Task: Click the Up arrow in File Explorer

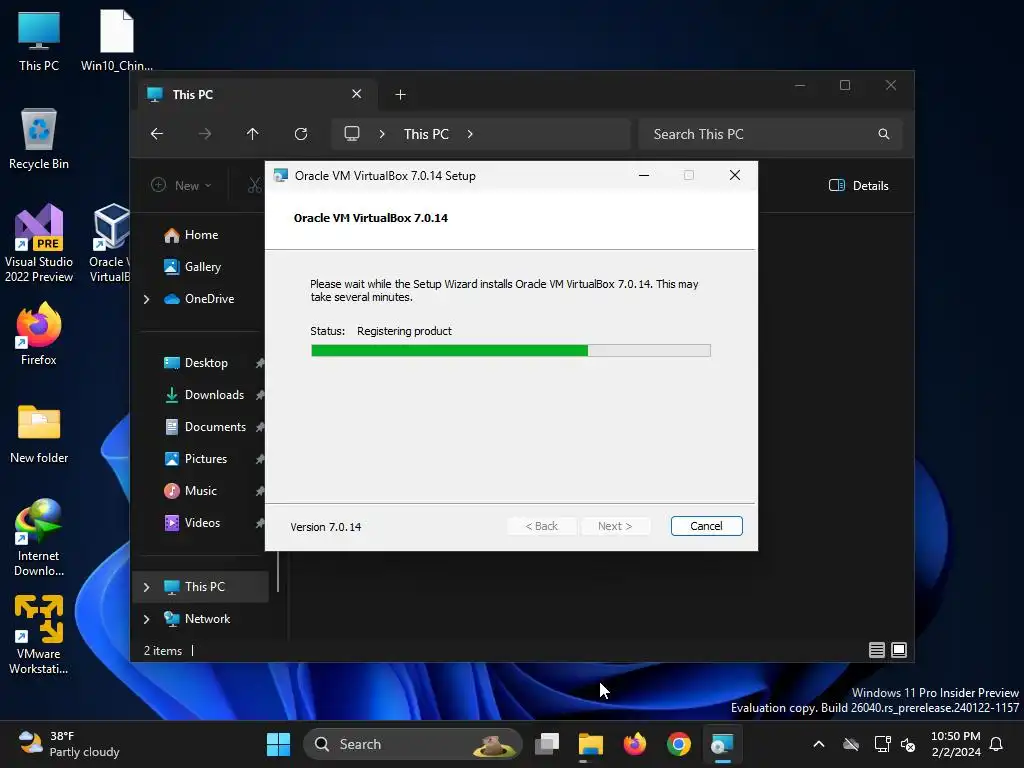Action: 253,134
